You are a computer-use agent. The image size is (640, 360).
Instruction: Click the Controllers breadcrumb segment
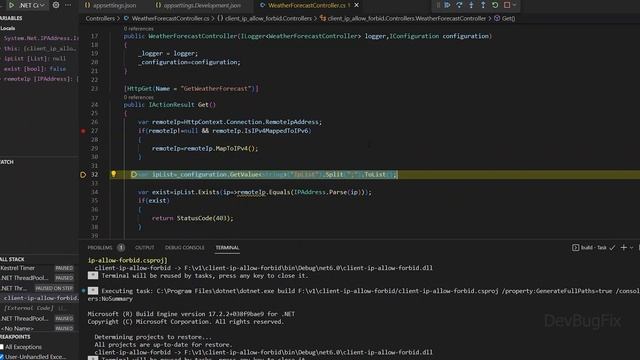coord(100,18)
